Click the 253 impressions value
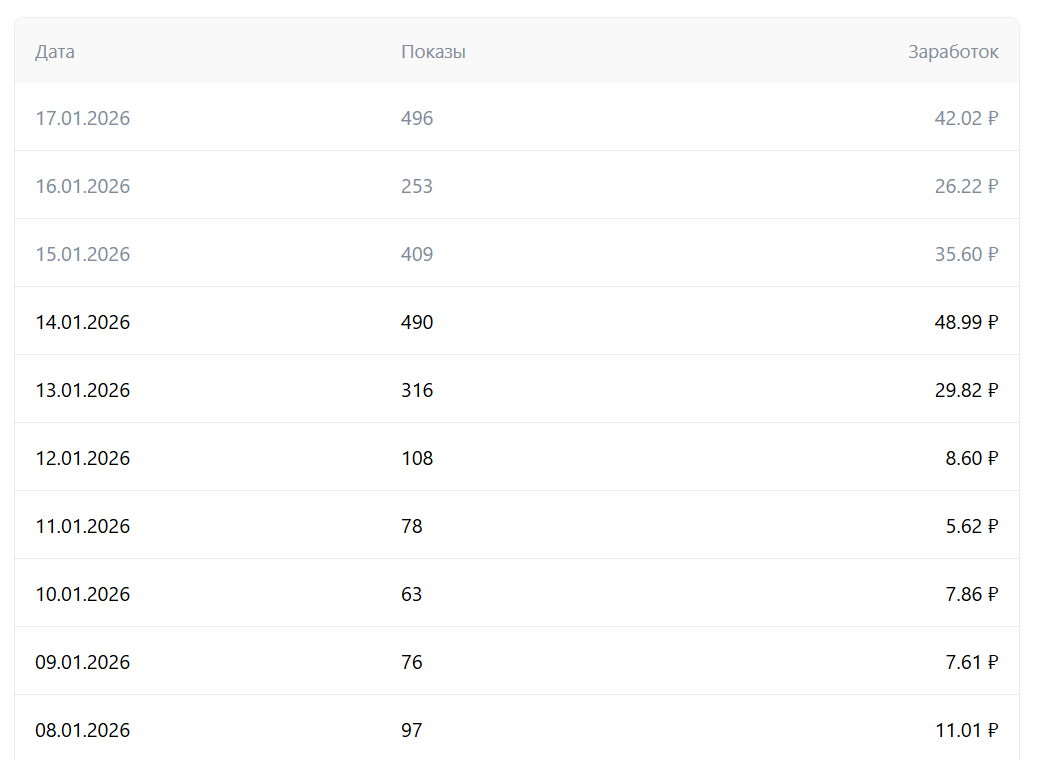Viewport: 1044px width, 761px height. click(417, 186)
